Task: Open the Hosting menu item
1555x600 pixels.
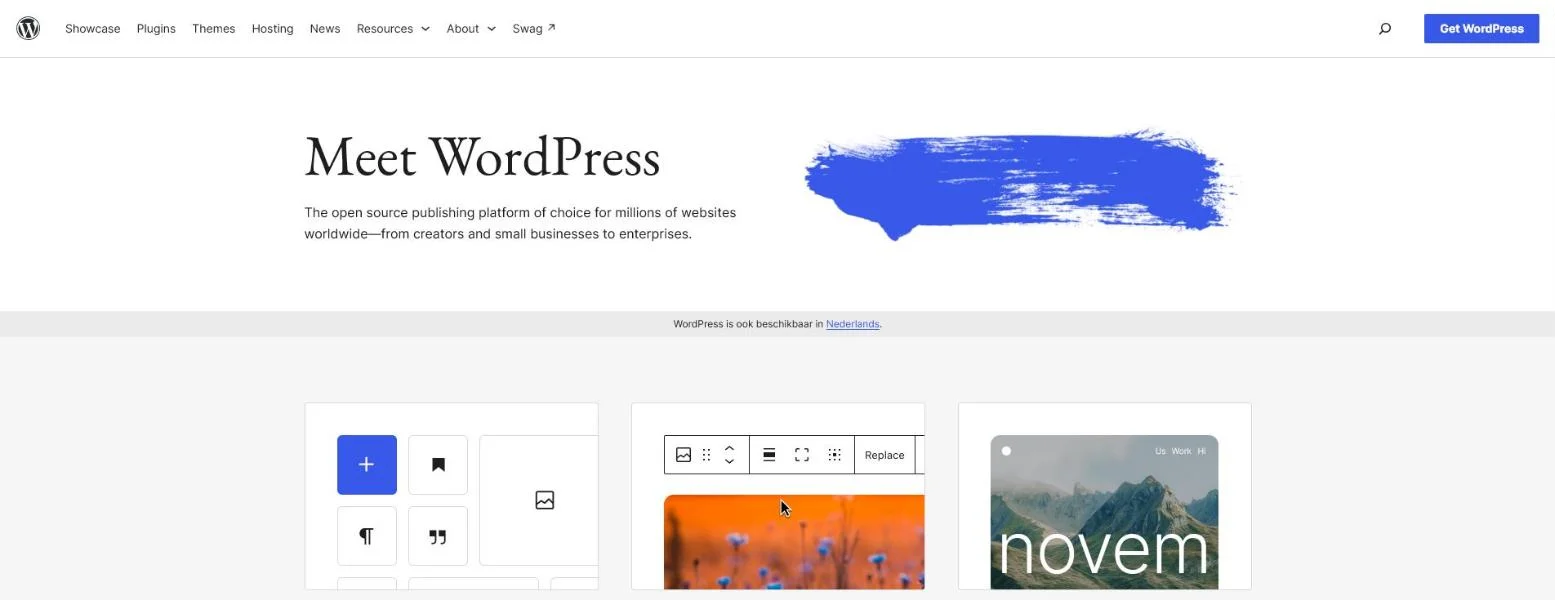Action: coord(272,29)
